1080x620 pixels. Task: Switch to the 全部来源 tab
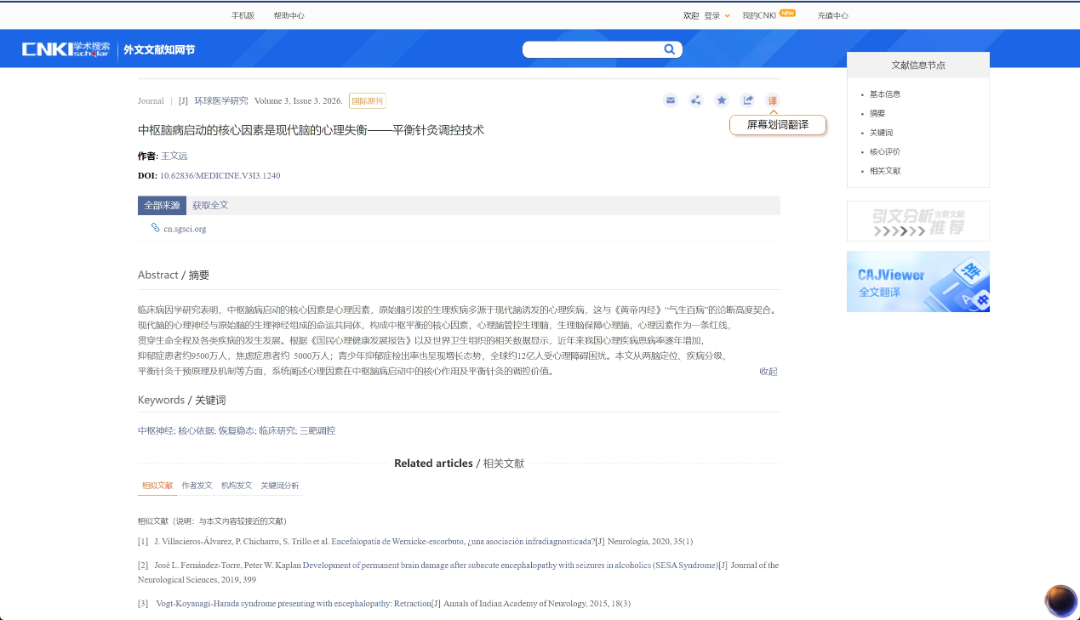[162, 205]
